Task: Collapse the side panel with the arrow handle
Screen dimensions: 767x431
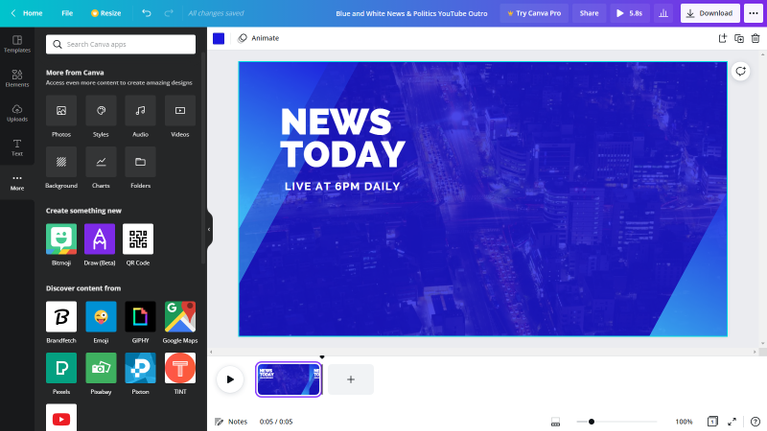Action: pos(209,229)
